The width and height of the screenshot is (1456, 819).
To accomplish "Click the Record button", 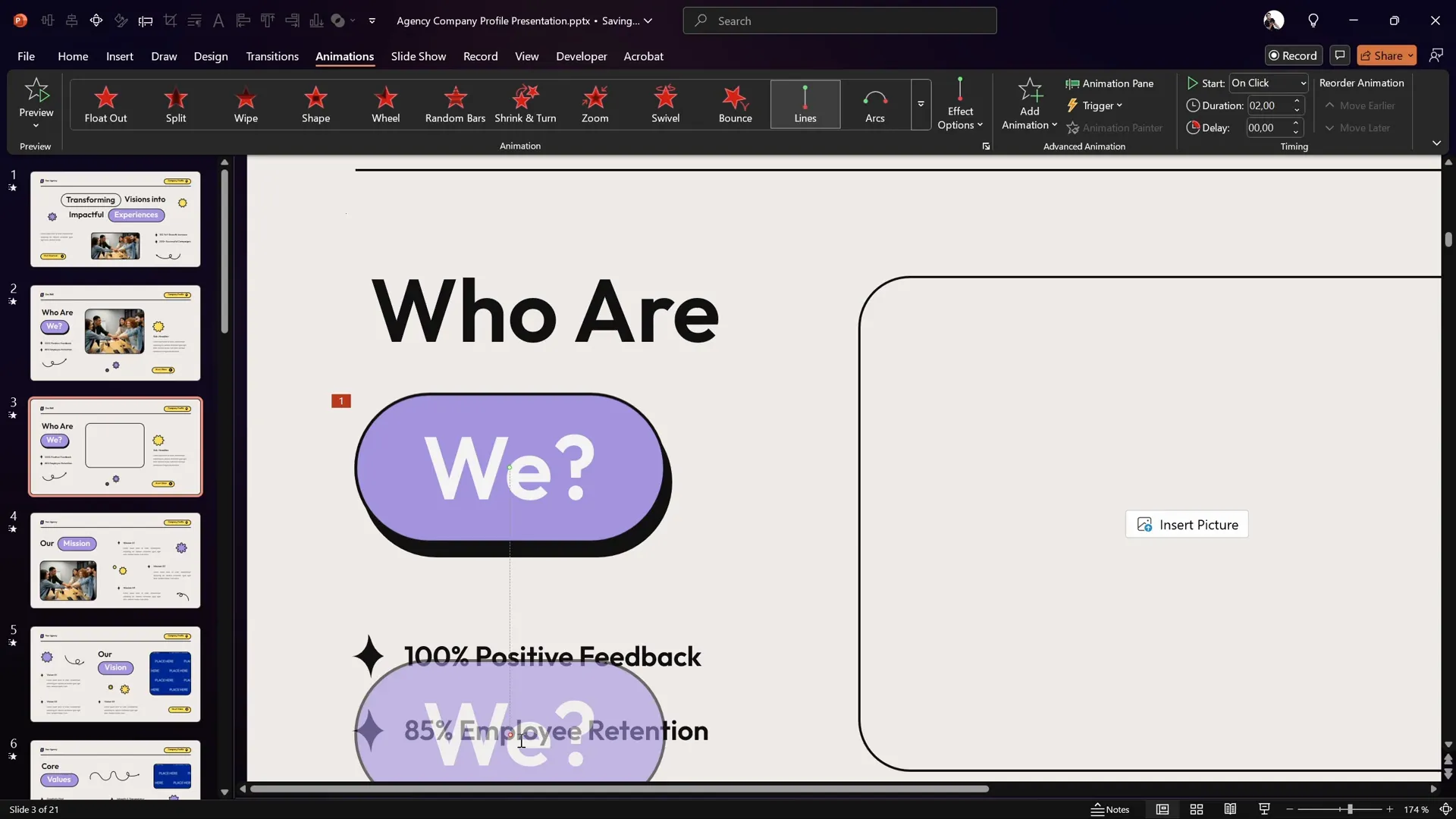I will 1293,55.
